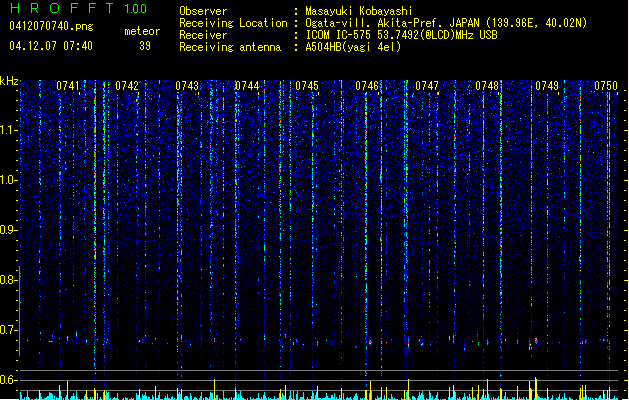Click the Receiver label
629x400 pixels.
point(203,35)
